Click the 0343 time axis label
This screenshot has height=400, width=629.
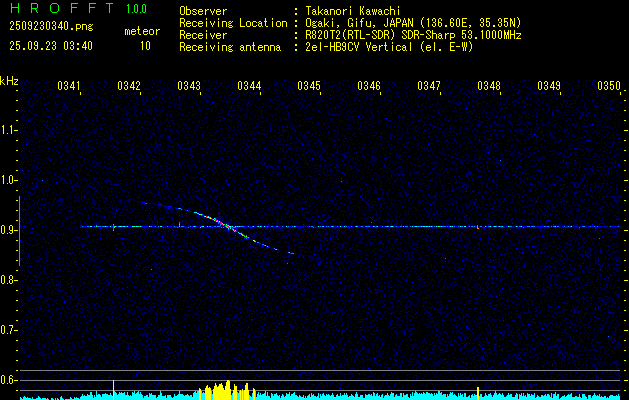click(189, 86)
